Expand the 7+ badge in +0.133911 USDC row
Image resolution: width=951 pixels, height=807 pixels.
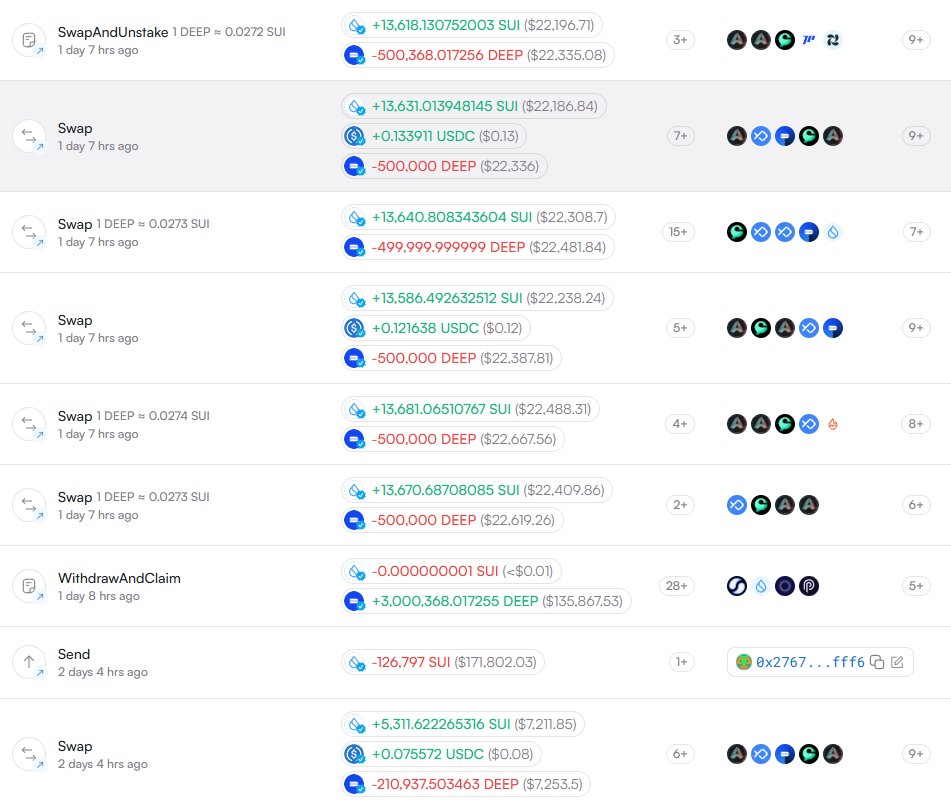coord(680,136)
